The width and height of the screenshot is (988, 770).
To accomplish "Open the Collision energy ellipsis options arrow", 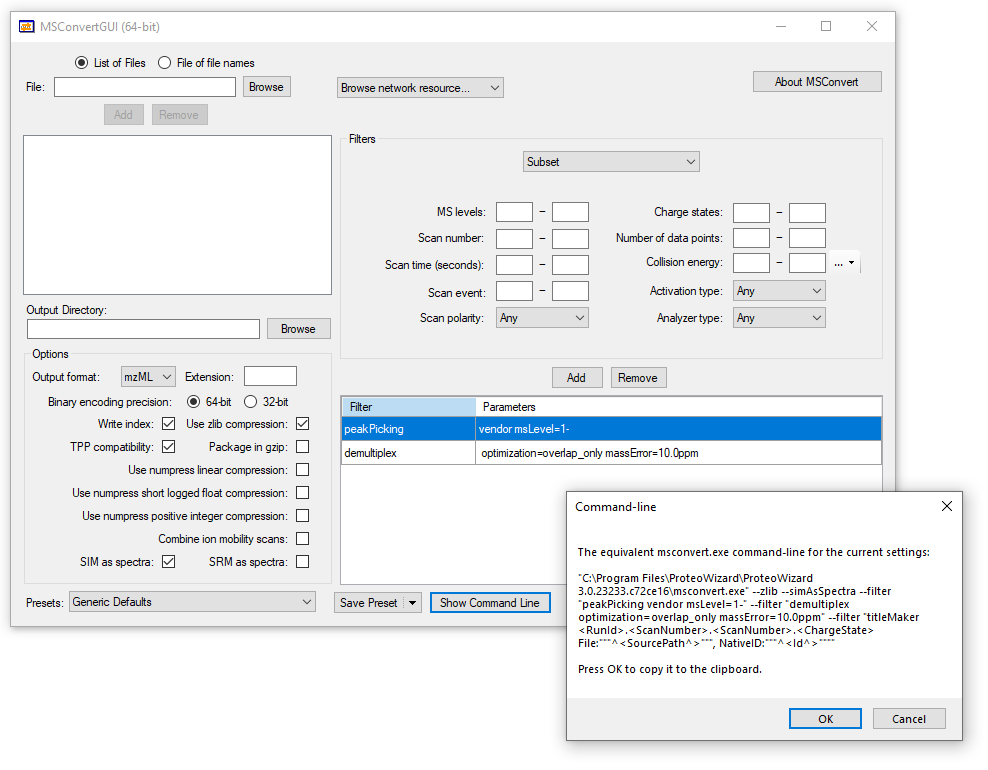I will (850, 263).
